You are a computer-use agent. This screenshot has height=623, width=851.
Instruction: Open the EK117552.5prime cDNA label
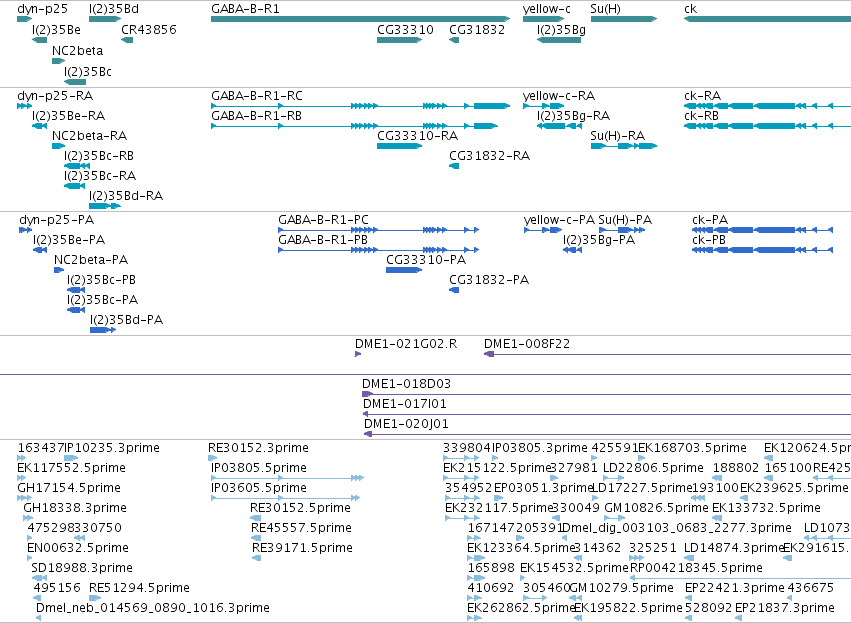pyautogui.click(x=72, y=468)
